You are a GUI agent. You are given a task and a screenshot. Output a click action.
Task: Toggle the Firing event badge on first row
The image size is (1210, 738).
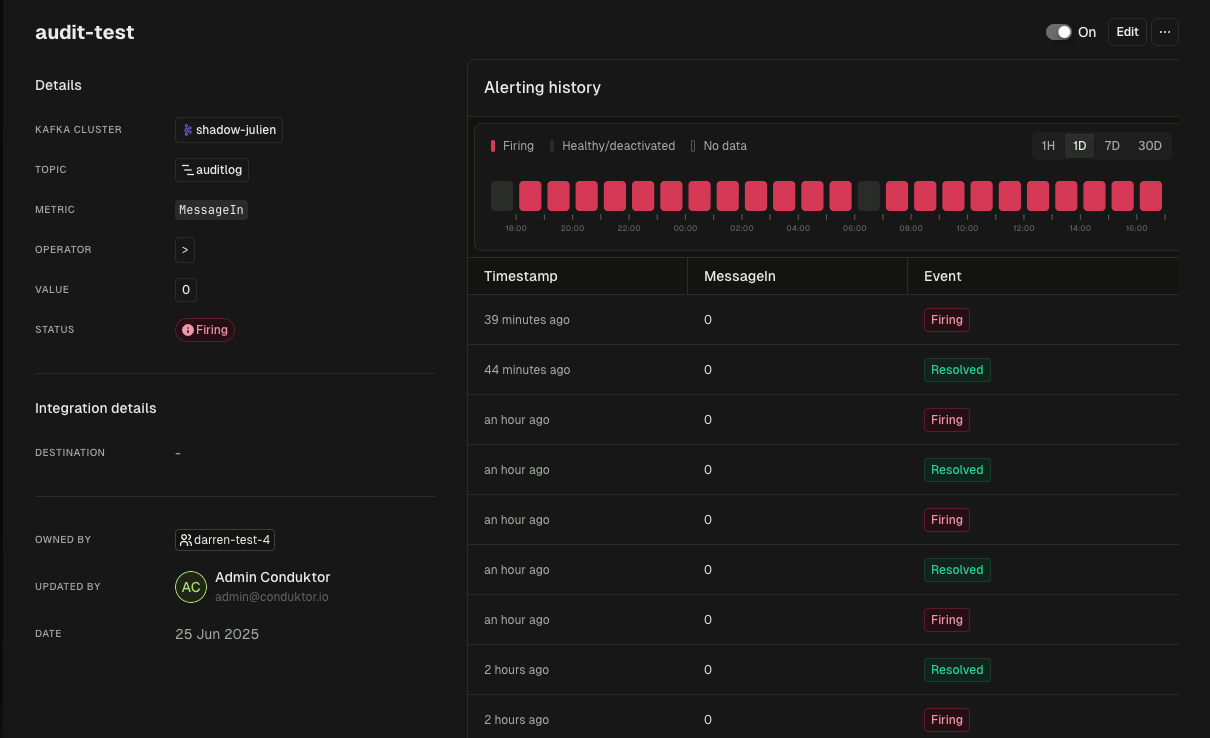point(946,319)
